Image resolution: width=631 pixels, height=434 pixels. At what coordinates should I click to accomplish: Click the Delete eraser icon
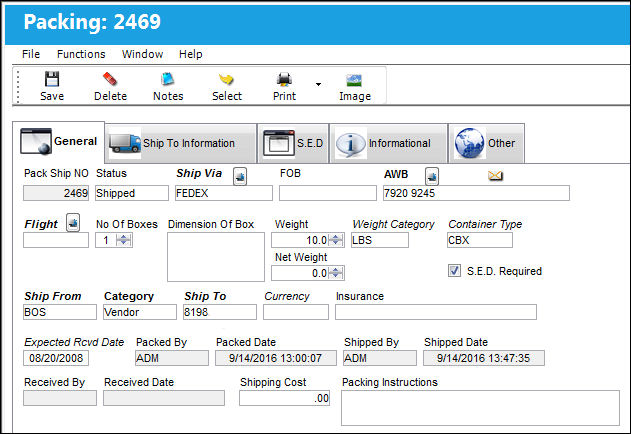click(110, 79)
